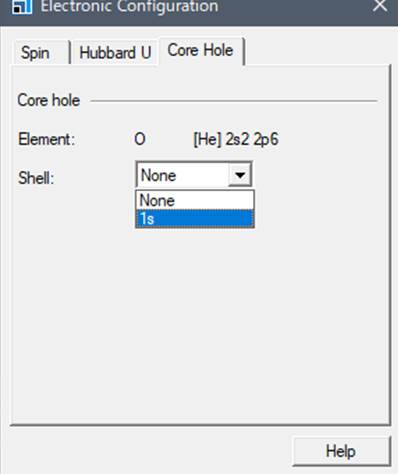This screenshot has height=474, width=398.
Task: Select the Core Hole tab
Action: pos(201,51)
